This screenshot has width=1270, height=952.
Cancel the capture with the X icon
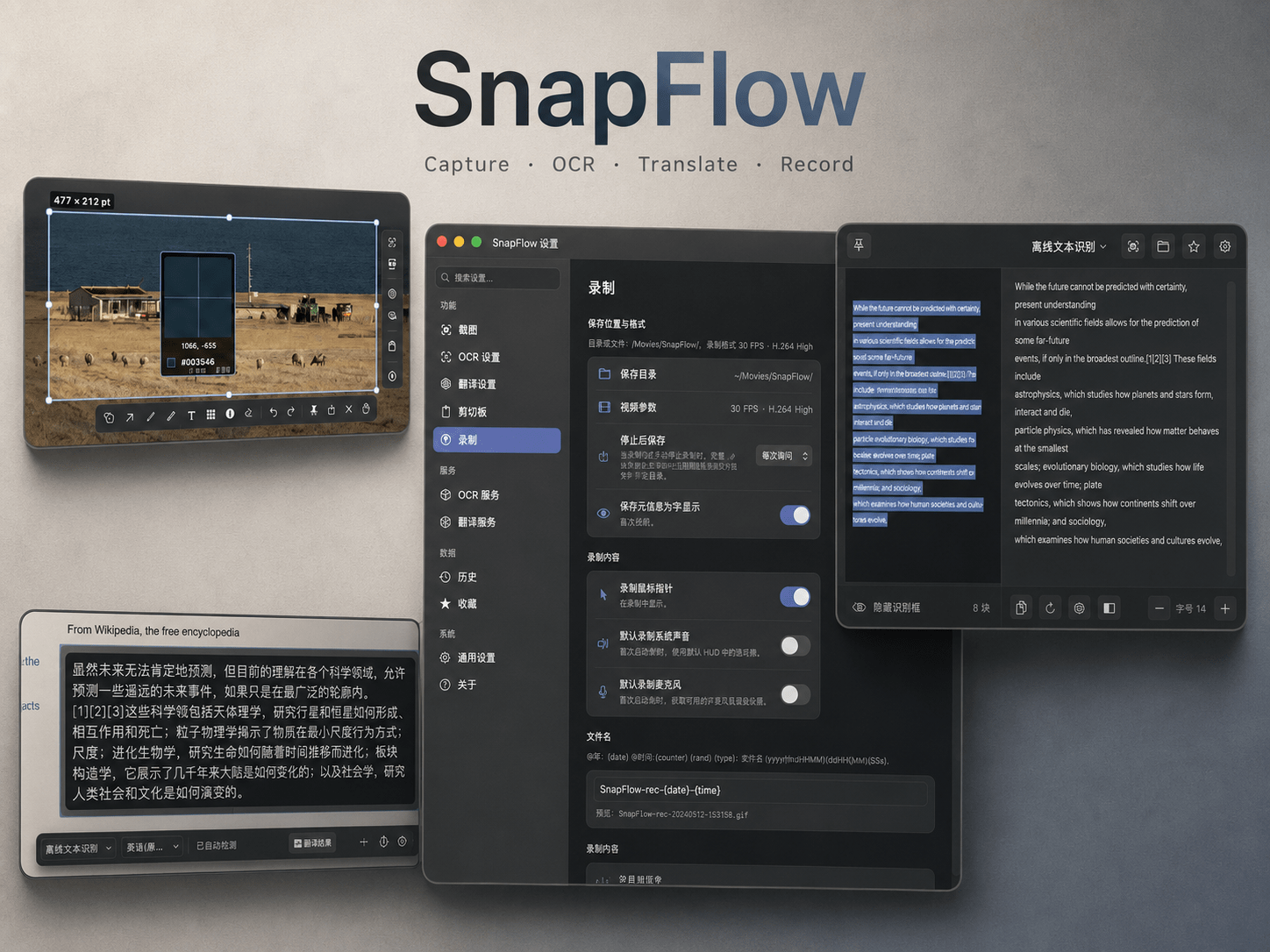348,409
